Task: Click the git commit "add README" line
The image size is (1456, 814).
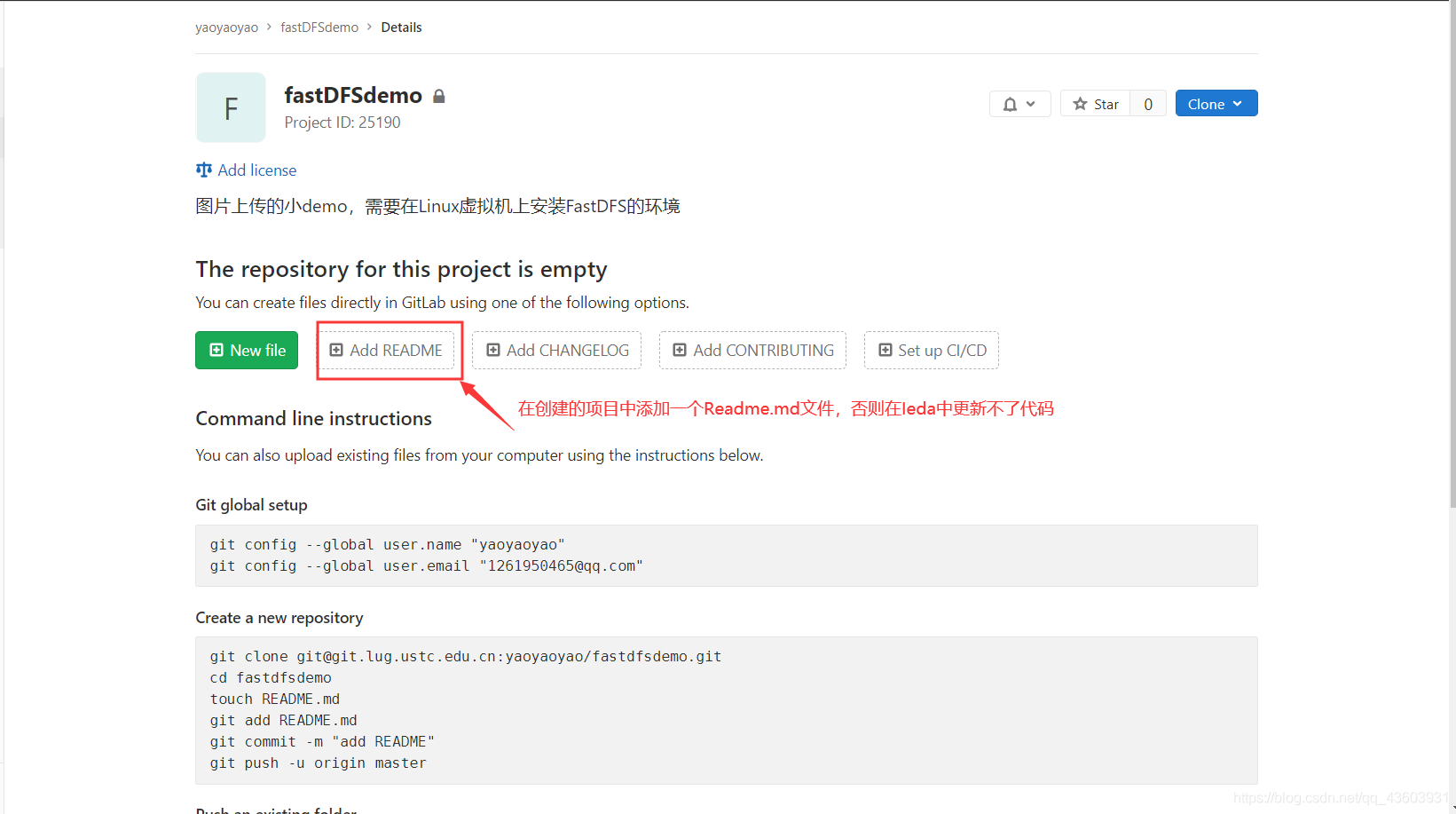Action: point(322,741)
